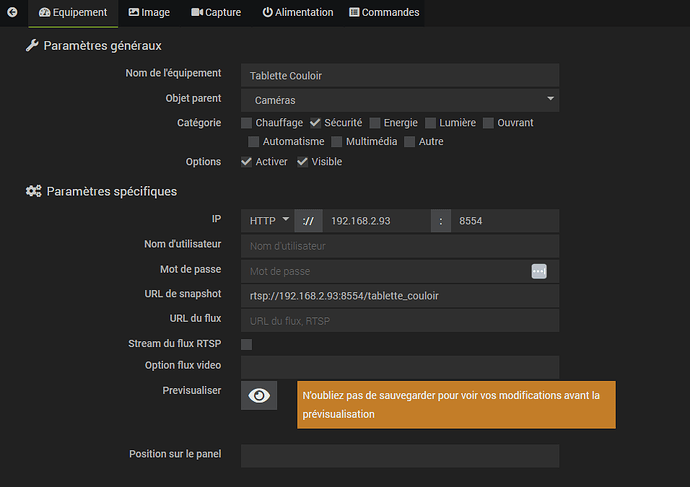Focus the Nom d'utilisateur input
Viewport: 690px width, 487px height.
click(x=400, y=246)
